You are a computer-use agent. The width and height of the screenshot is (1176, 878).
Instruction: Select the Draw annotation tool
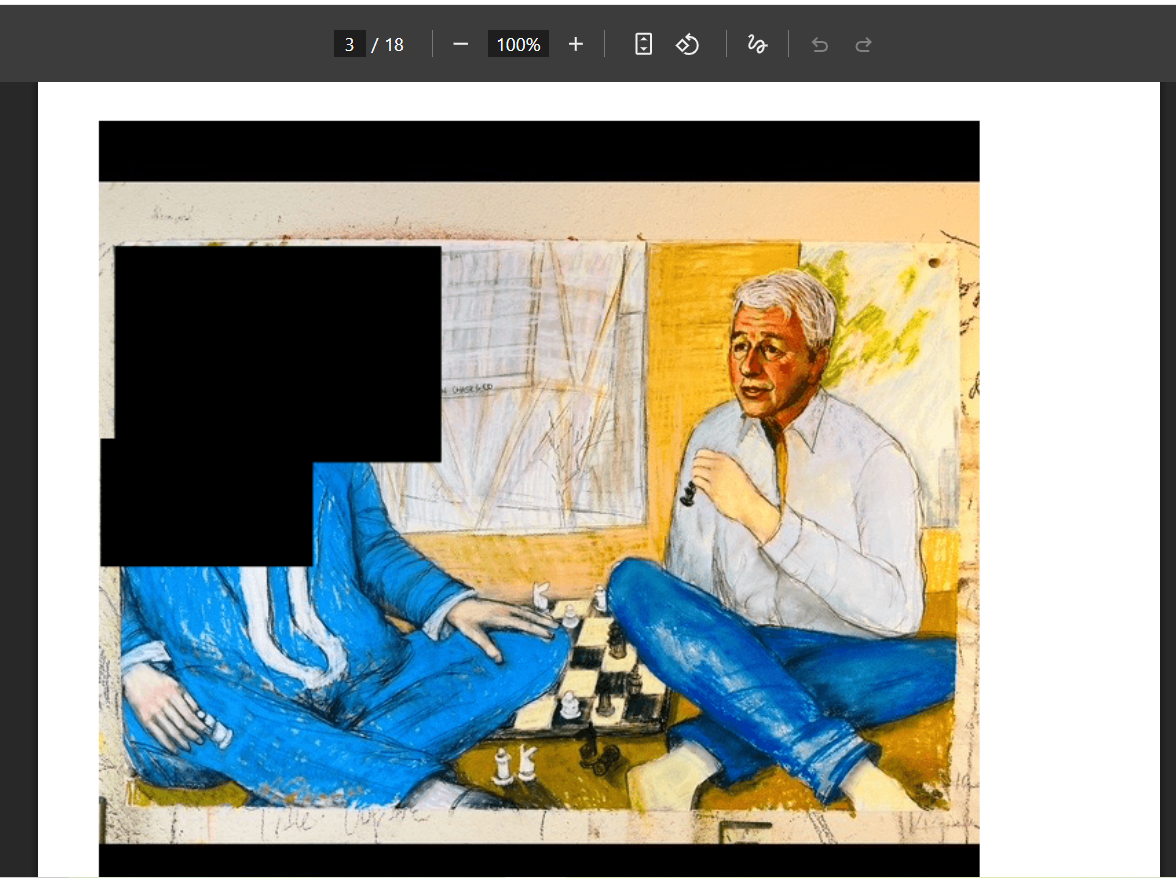(757, 44)
